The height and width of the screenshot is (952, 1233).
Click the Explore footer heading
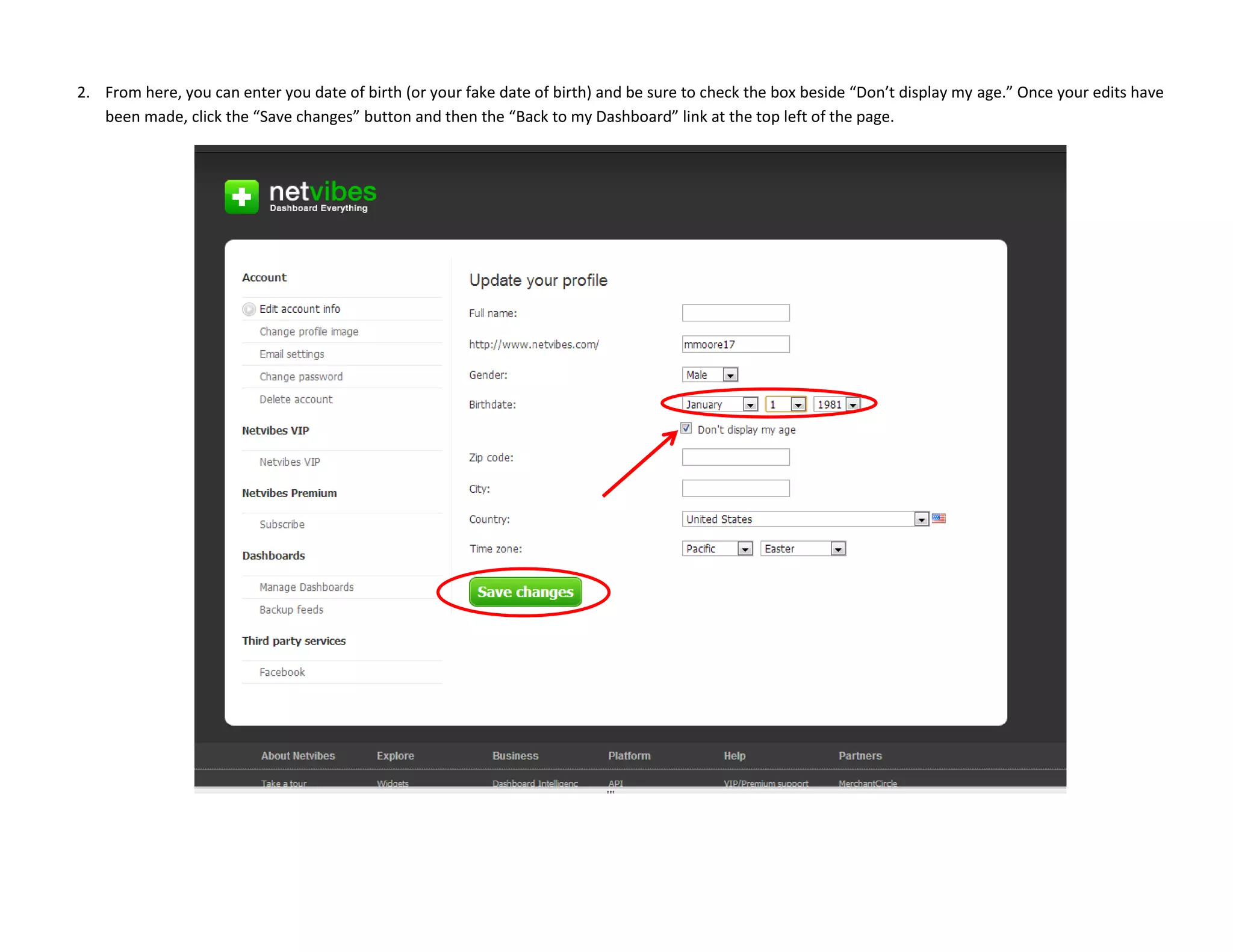tap(396, 756)
